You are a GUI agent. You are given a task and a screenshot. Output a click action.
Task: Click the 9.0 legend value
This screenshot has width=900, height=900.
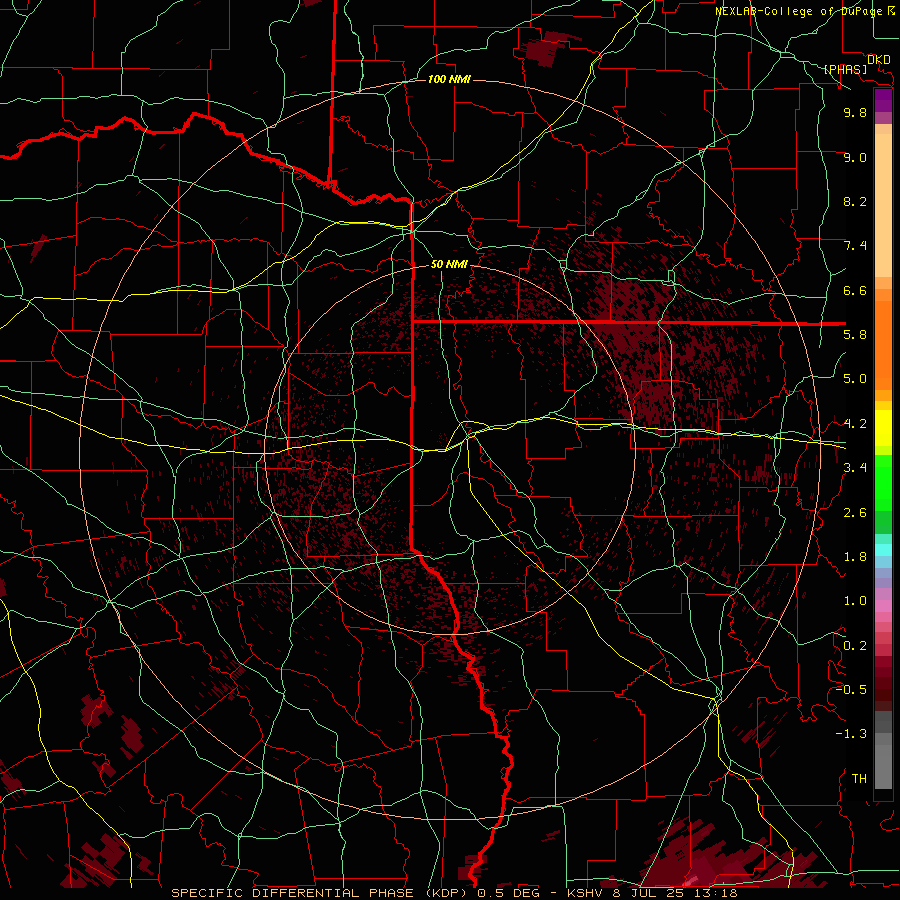(x=855, y=157)
